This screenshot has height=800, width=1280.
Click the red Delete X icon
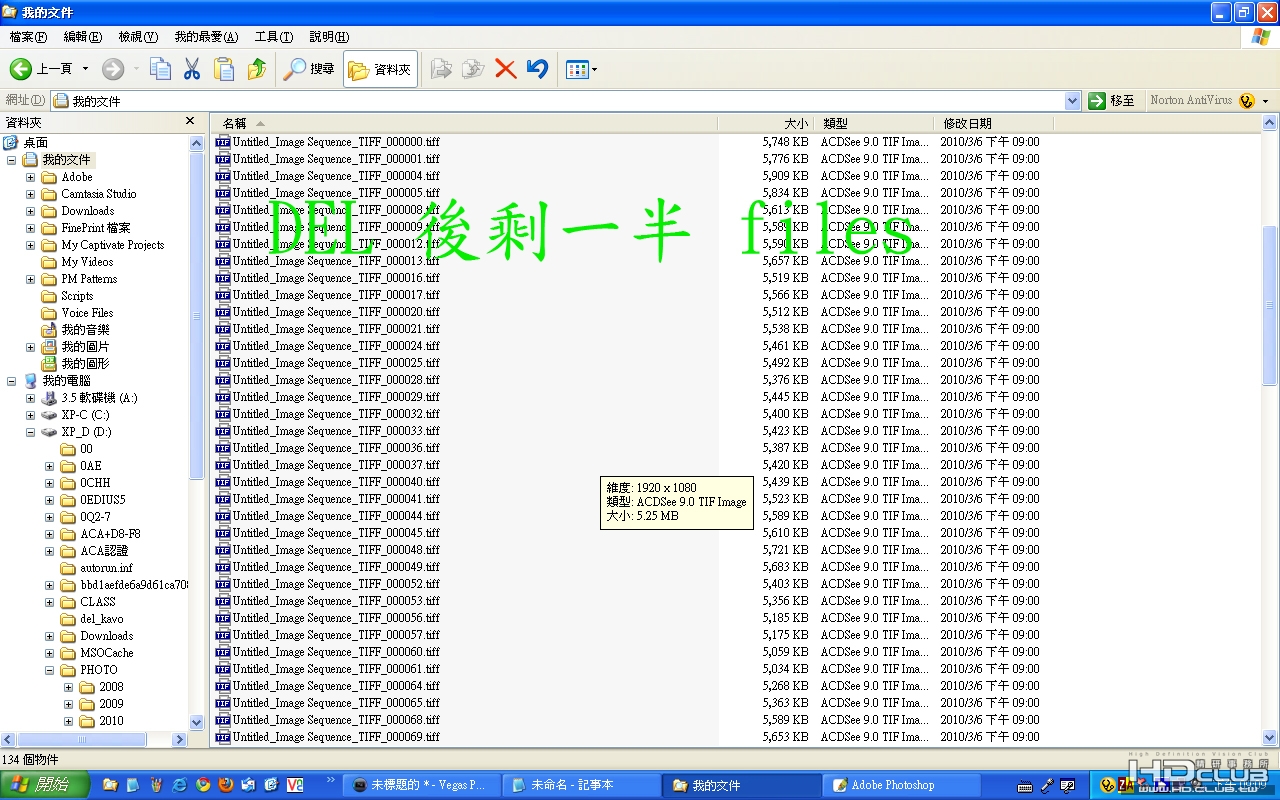pyautogui.click(x=506, y=69)
